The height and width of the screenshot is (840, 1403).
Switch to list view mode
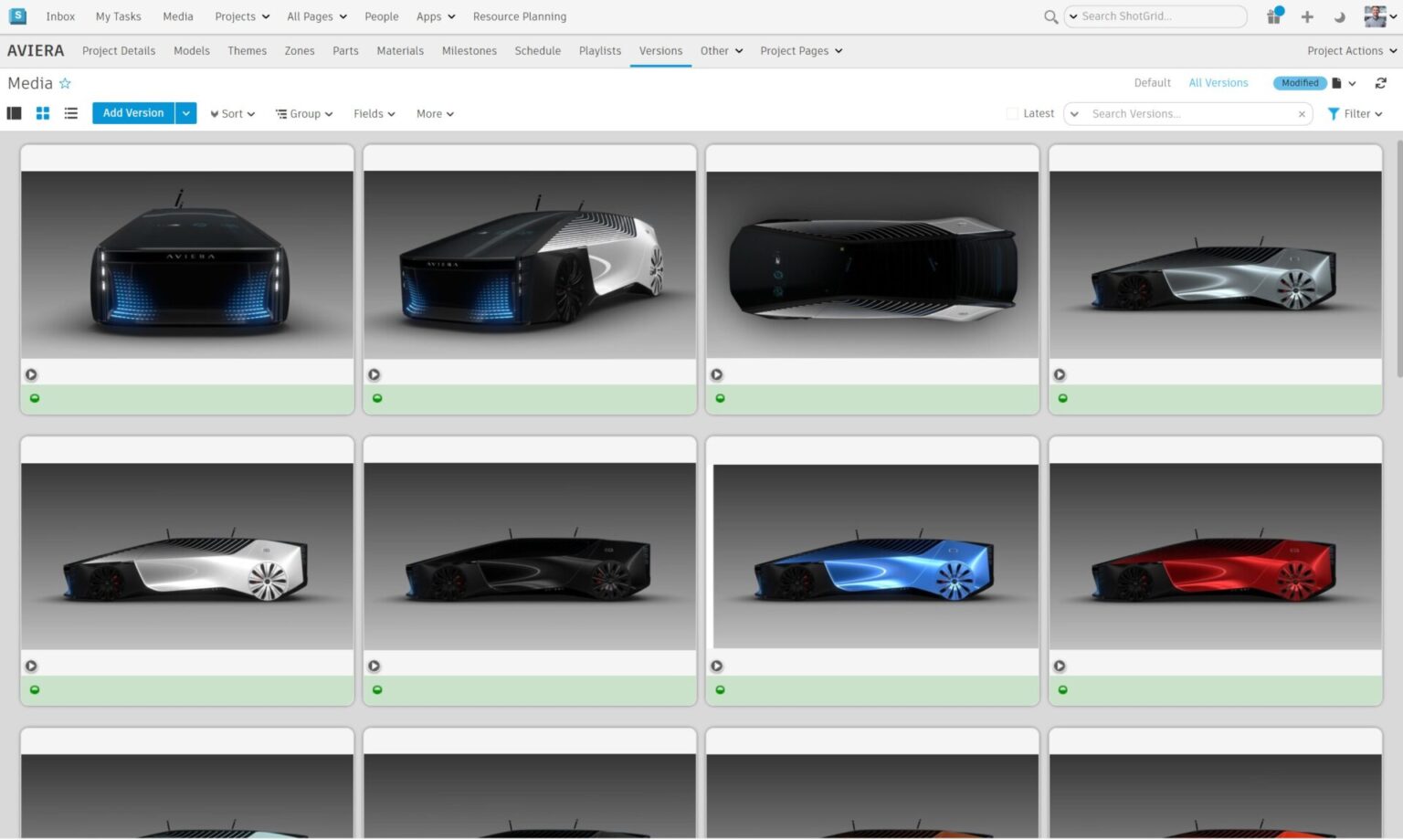click(x=70, y=113)
